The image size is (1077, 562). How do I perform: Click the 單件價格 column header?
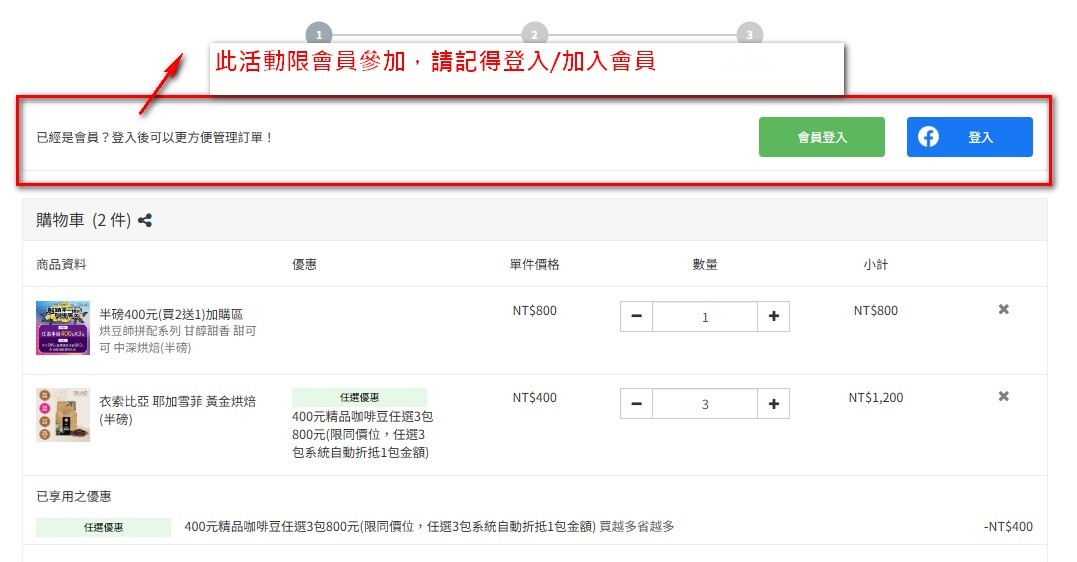pyautogui.click(x=534, y=265)
